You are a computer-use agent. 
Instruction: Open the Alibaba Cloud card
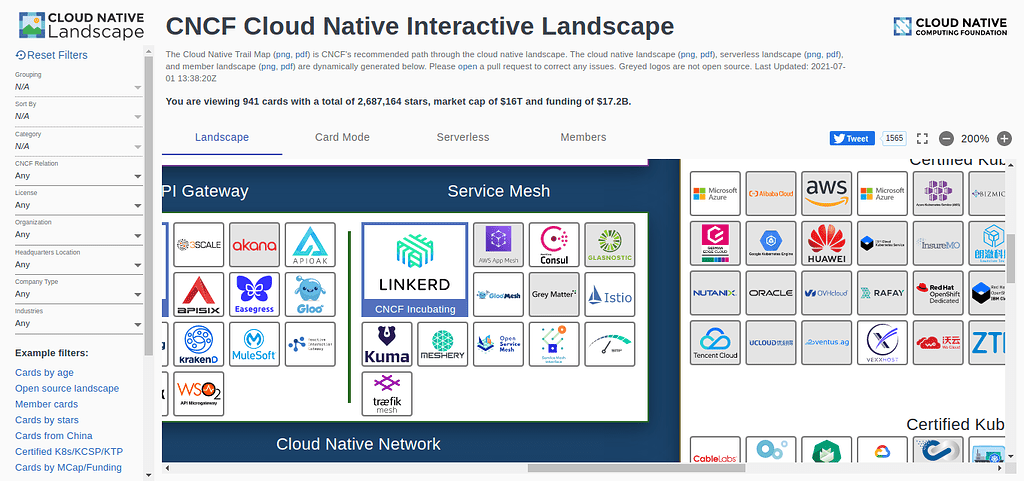click(771, 193)
